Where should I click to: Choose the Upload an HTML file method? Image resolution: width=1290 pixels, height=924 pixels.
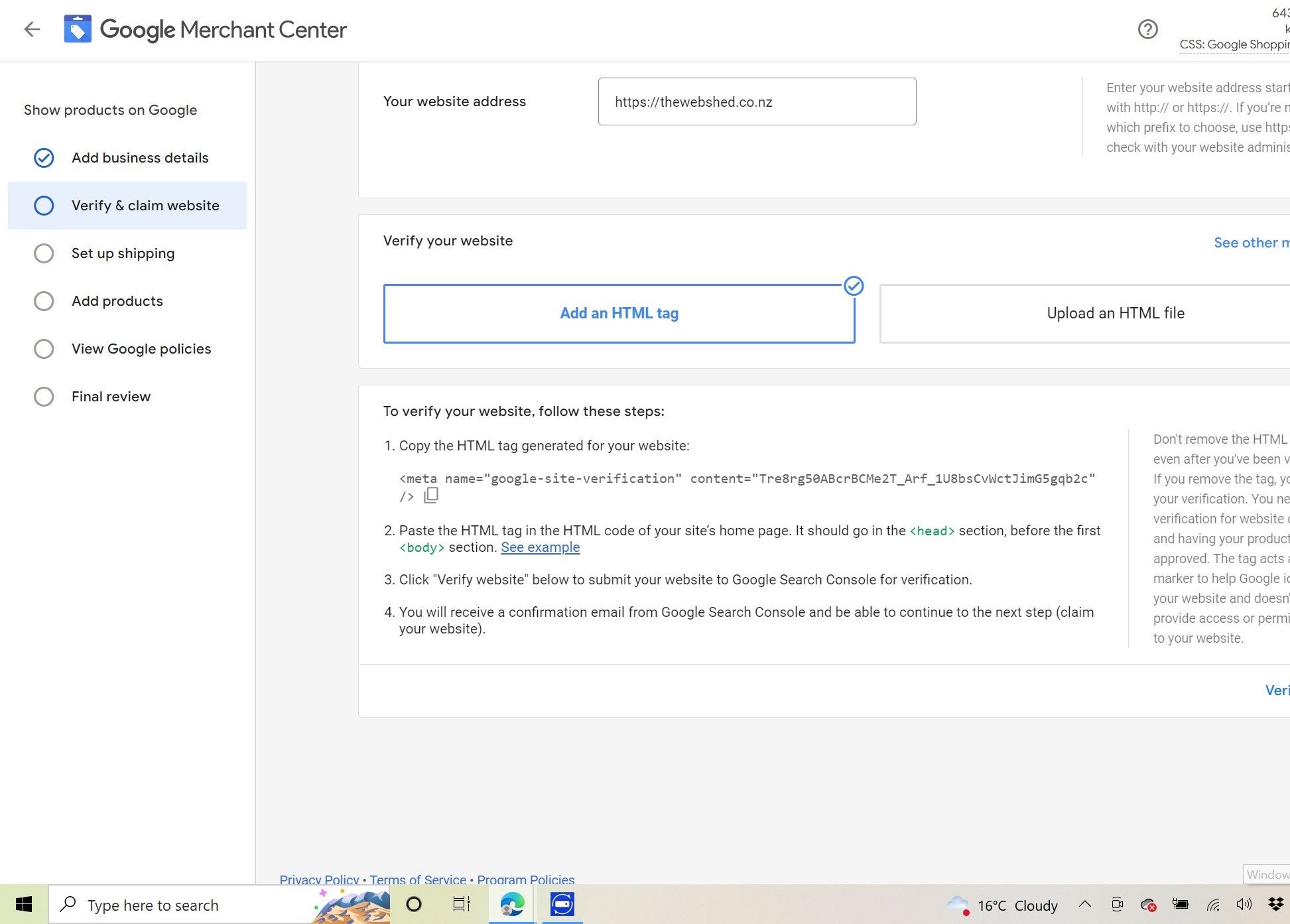tap(1114, 314)
